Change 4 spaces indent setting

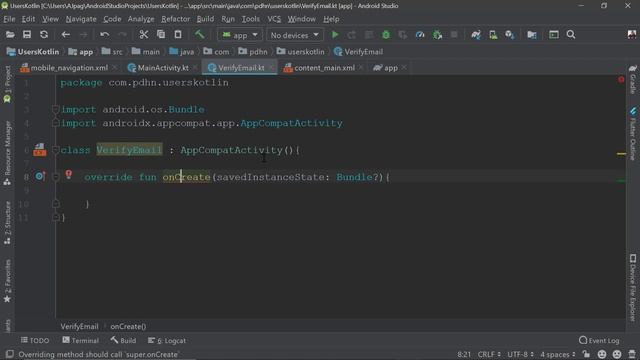557,354
